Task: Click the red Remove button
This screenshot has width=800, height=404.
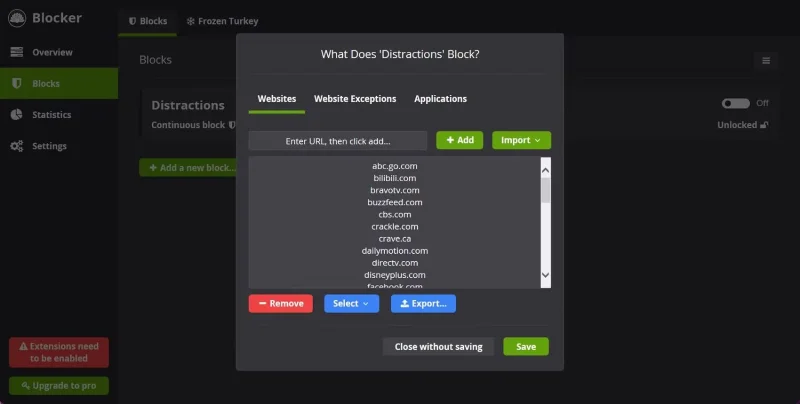Action: (x=281, y=303)
